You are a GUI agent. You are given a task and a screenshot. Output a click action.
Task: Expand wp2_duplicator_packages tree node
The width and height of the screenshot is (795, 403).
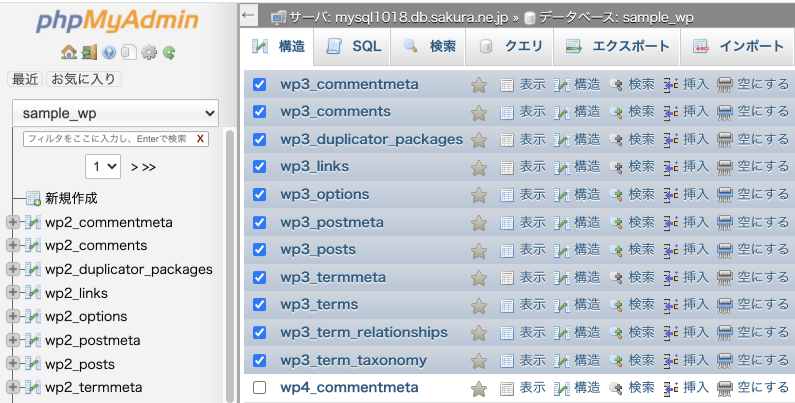click(x=13, y=269)
